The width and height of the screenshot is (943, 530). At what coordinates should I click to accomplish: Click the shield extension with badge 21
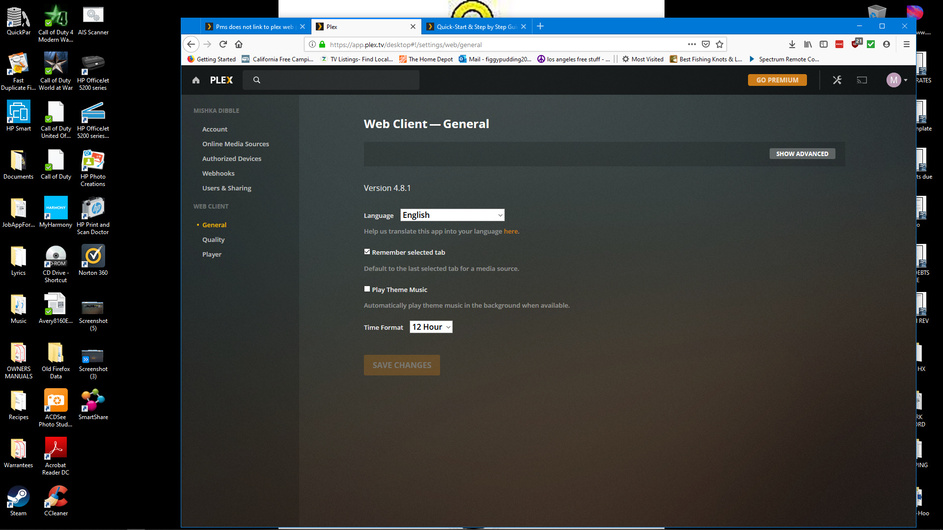click(856, 43)
